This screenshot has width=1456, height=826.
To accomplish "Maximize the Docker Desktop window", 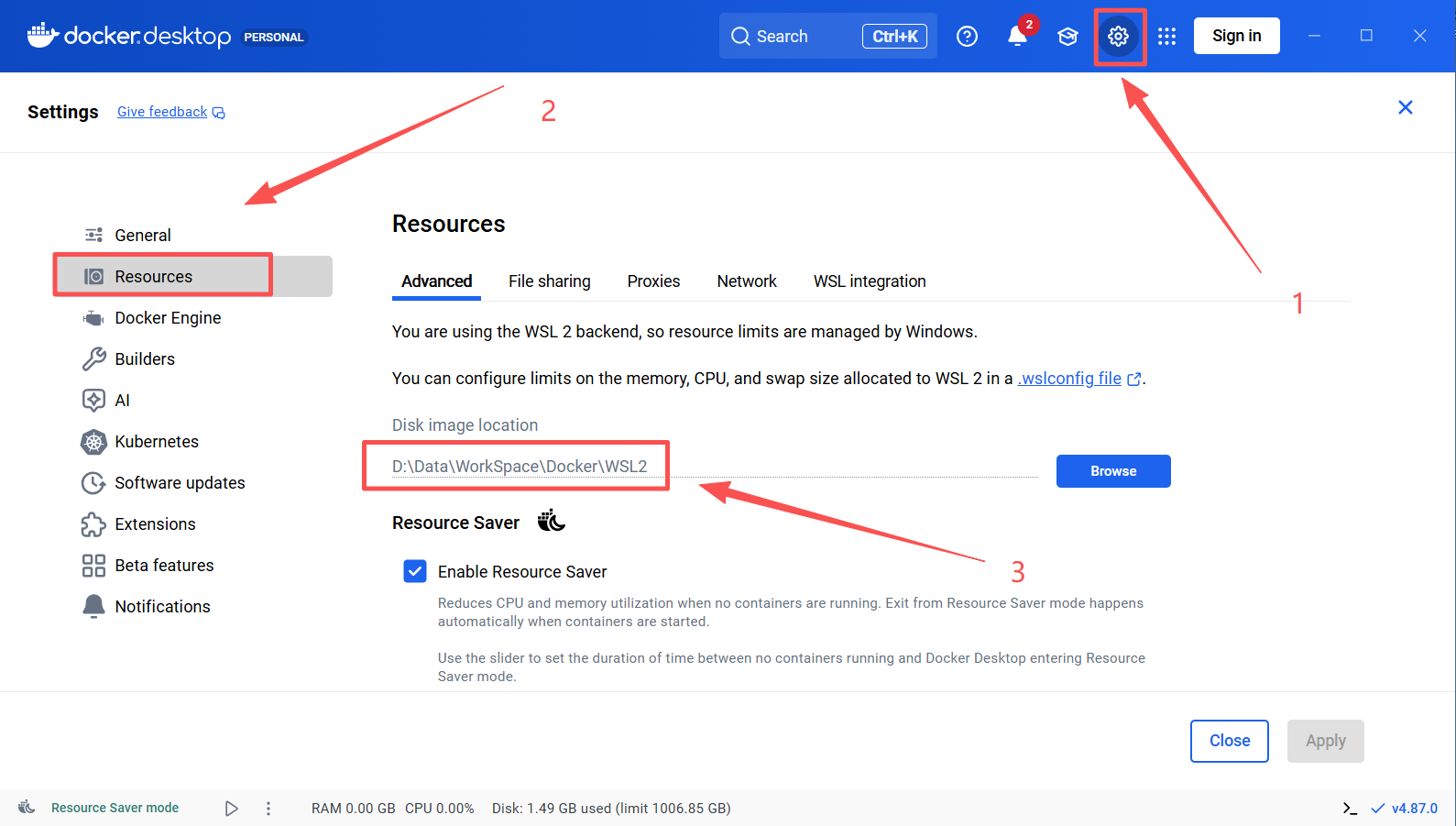I will [1366, 36].
